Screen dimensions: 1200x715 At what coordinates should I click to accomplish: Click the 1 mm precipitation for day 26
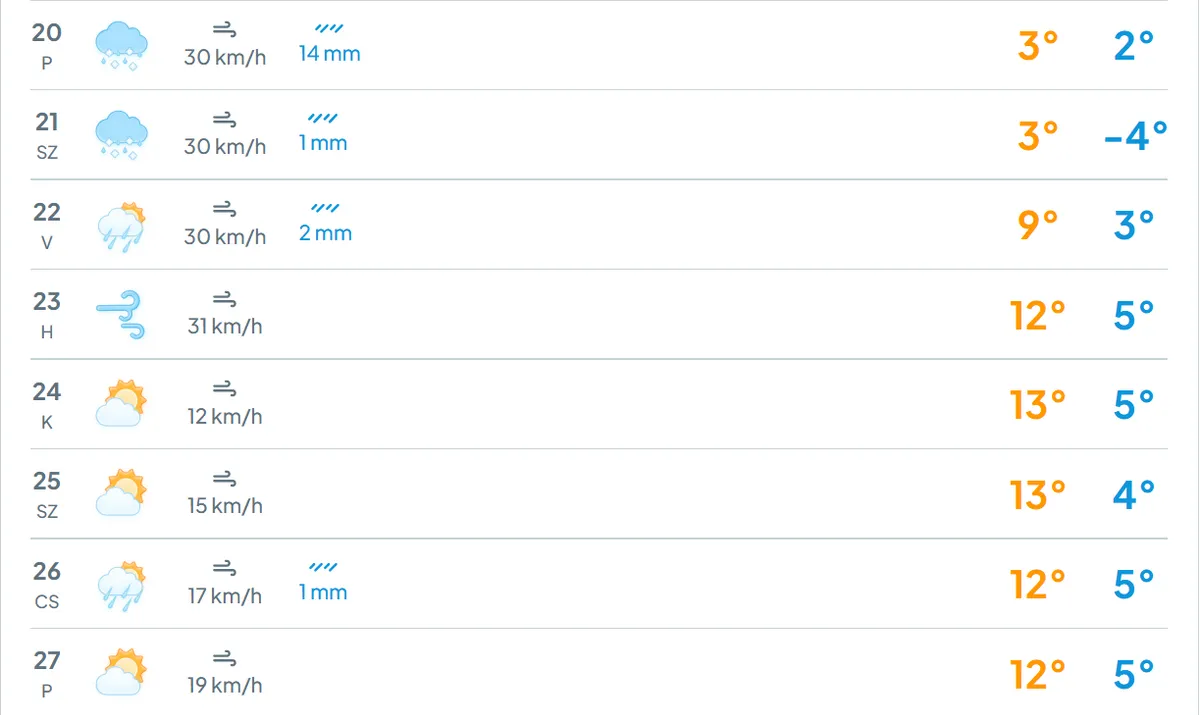point(323,592)
